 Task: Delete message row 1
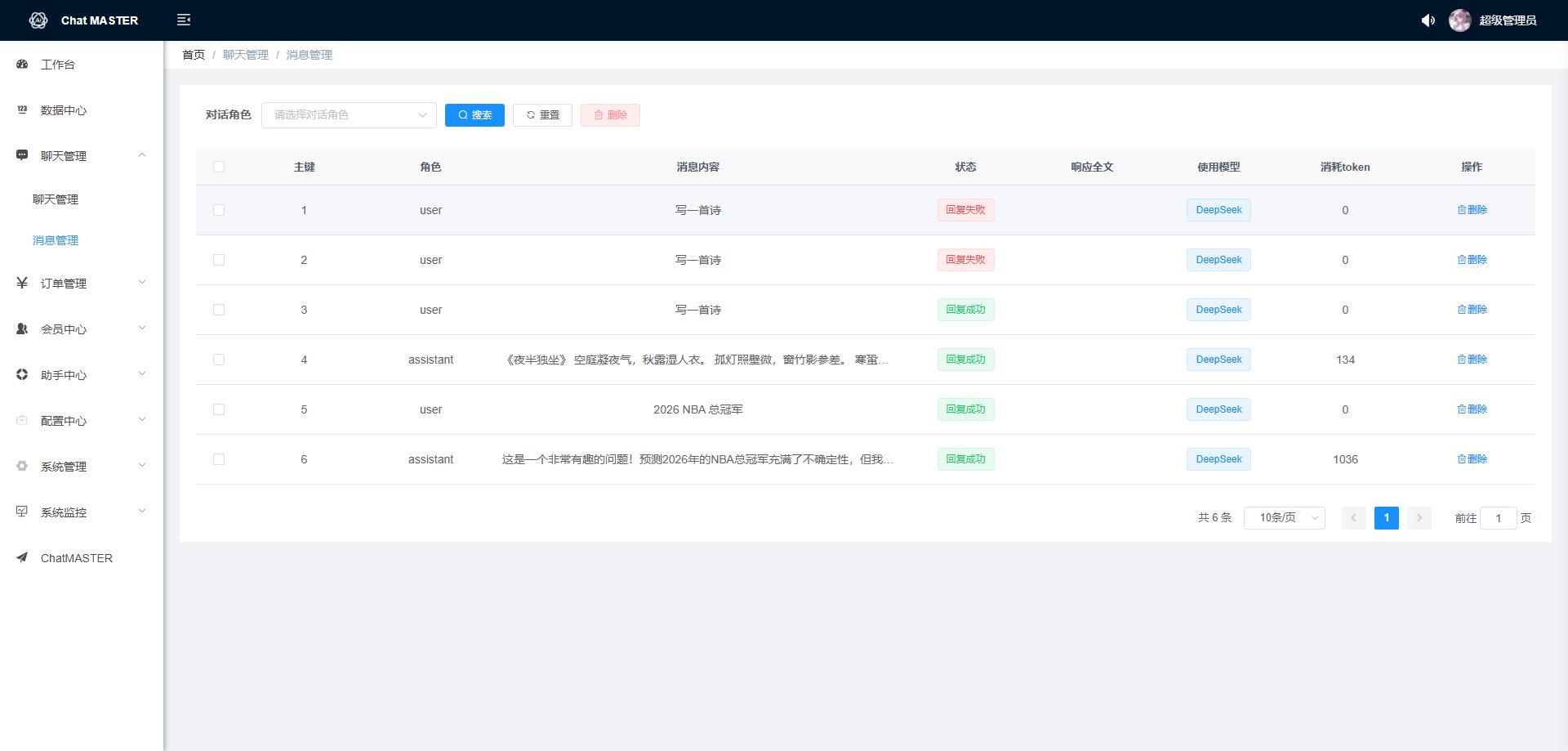[1472, 210]
